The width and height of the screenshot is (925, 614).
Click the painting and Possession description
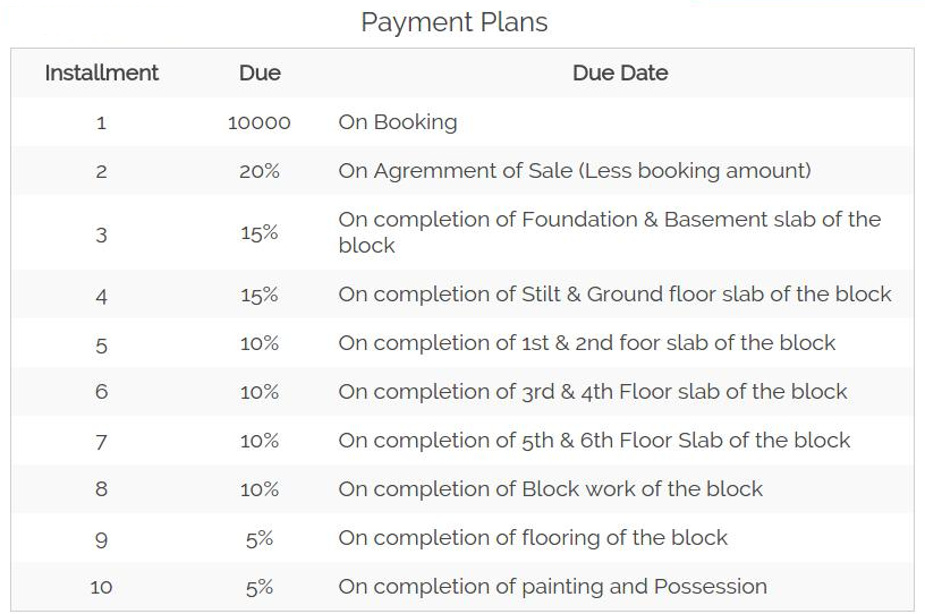point(552,586)
